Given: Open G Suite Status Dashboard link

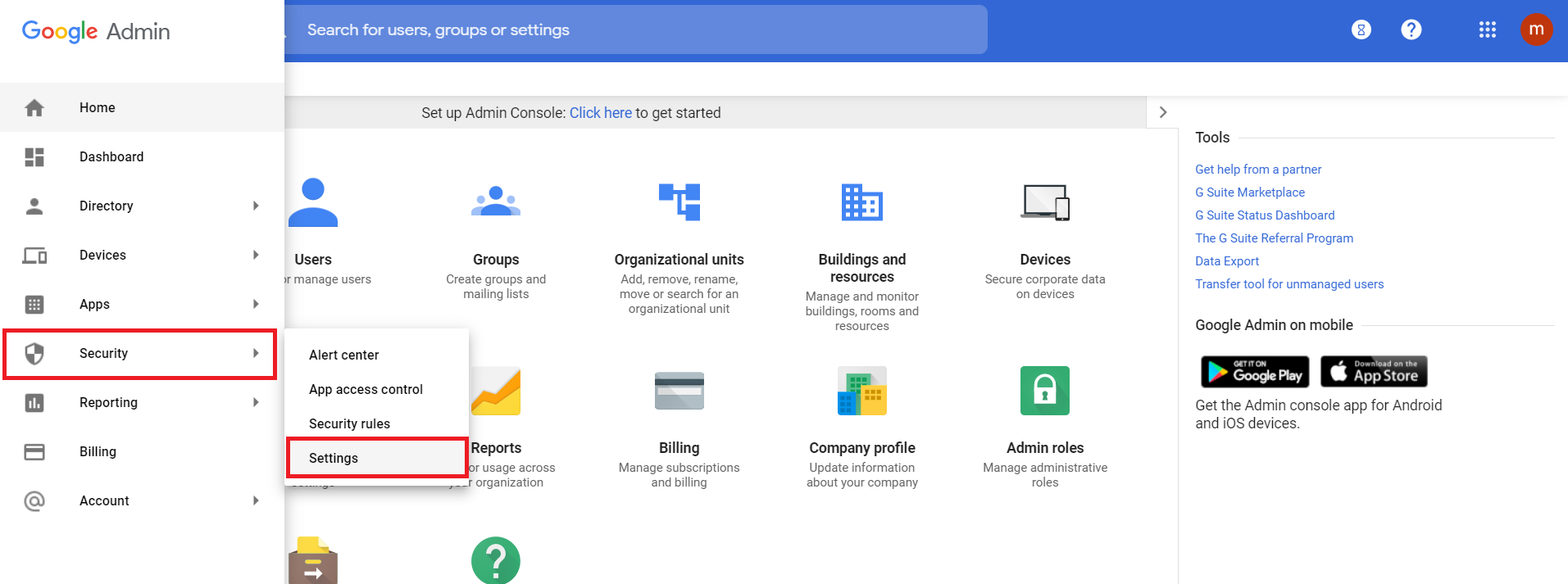Looking at the screenshot, I should pyautogui.click(x=1265, y=215).
